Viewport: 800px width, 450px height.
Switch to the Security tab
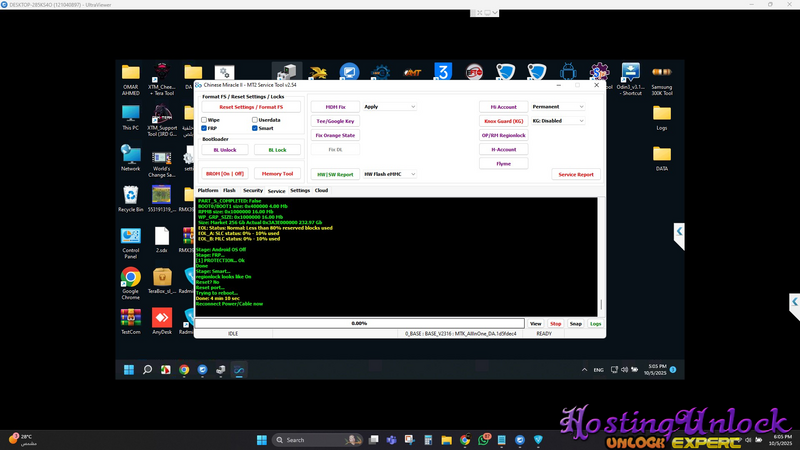point(252,190)
